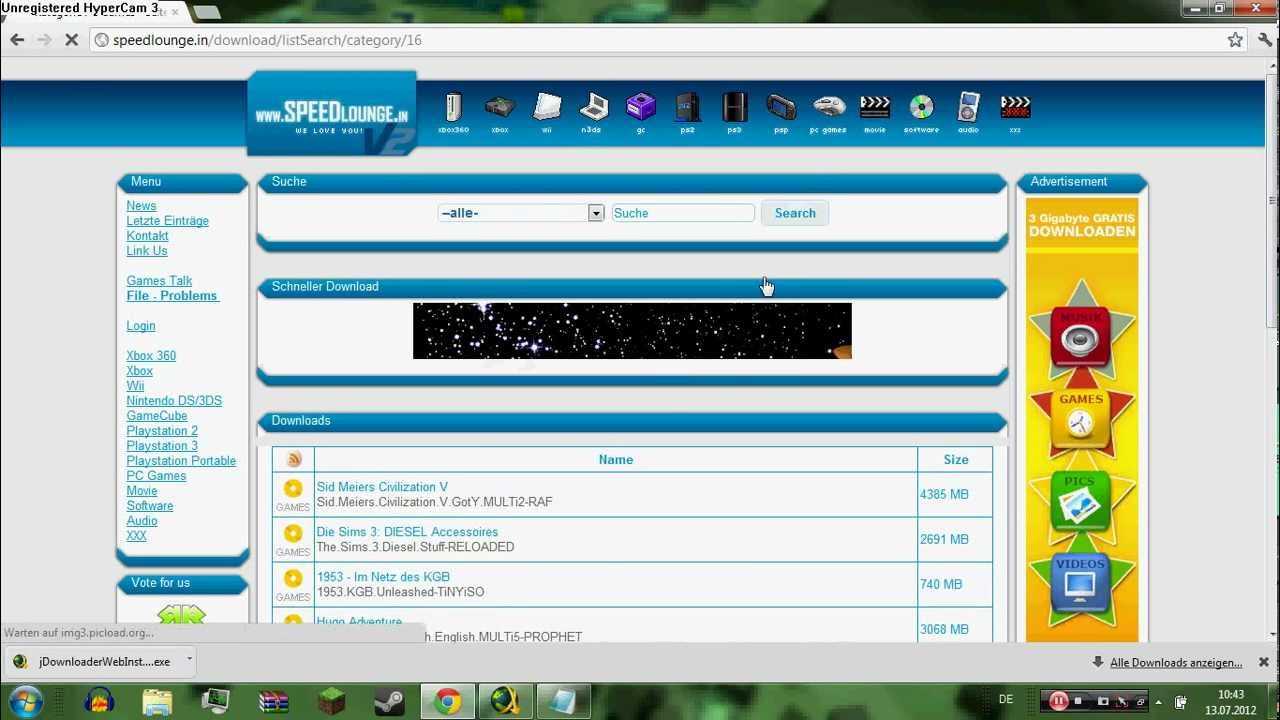The height and width of the screenshot is (720, 1280).
Task: Click Alle Downloads anzeigen link
Action: (1176, 663)
